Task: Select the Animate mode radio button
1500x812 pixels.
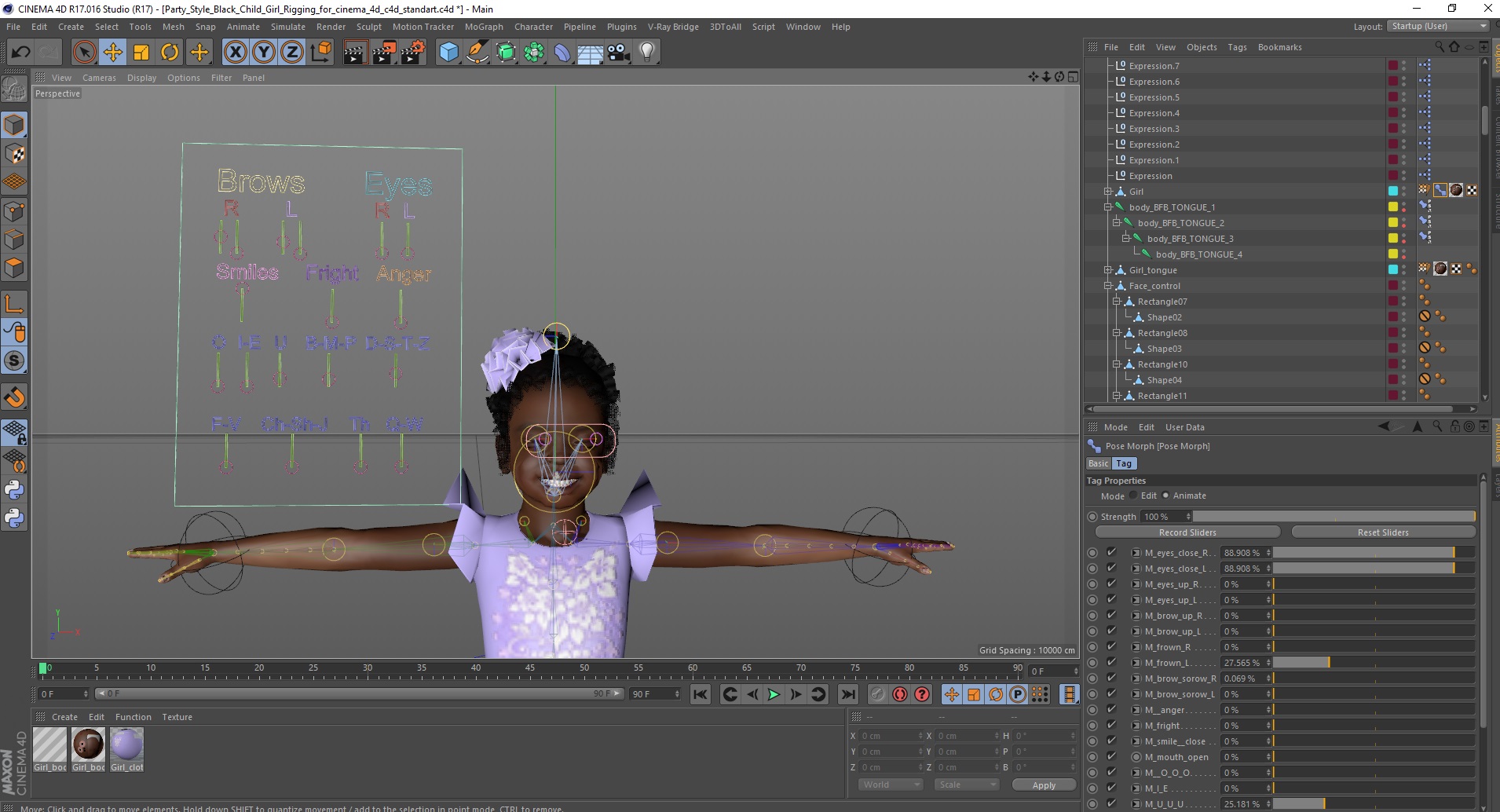Action: (x=1165, y=496)
